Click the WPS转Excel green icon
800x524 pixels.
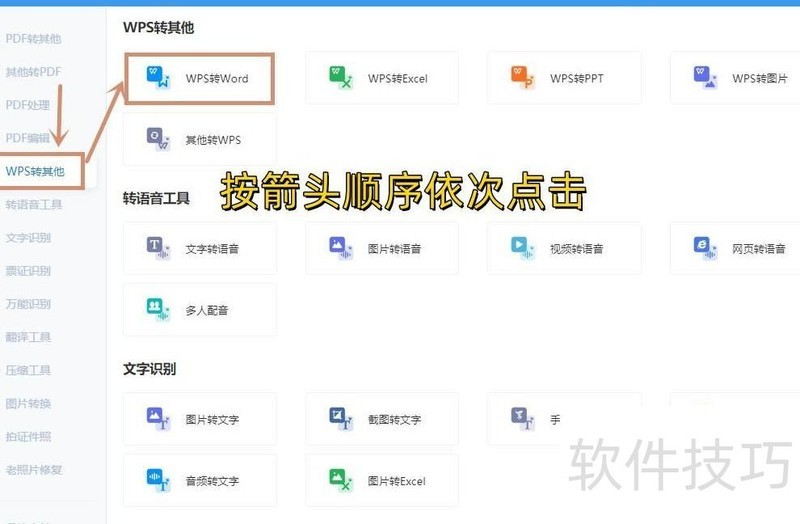click(x=340, y=77)
